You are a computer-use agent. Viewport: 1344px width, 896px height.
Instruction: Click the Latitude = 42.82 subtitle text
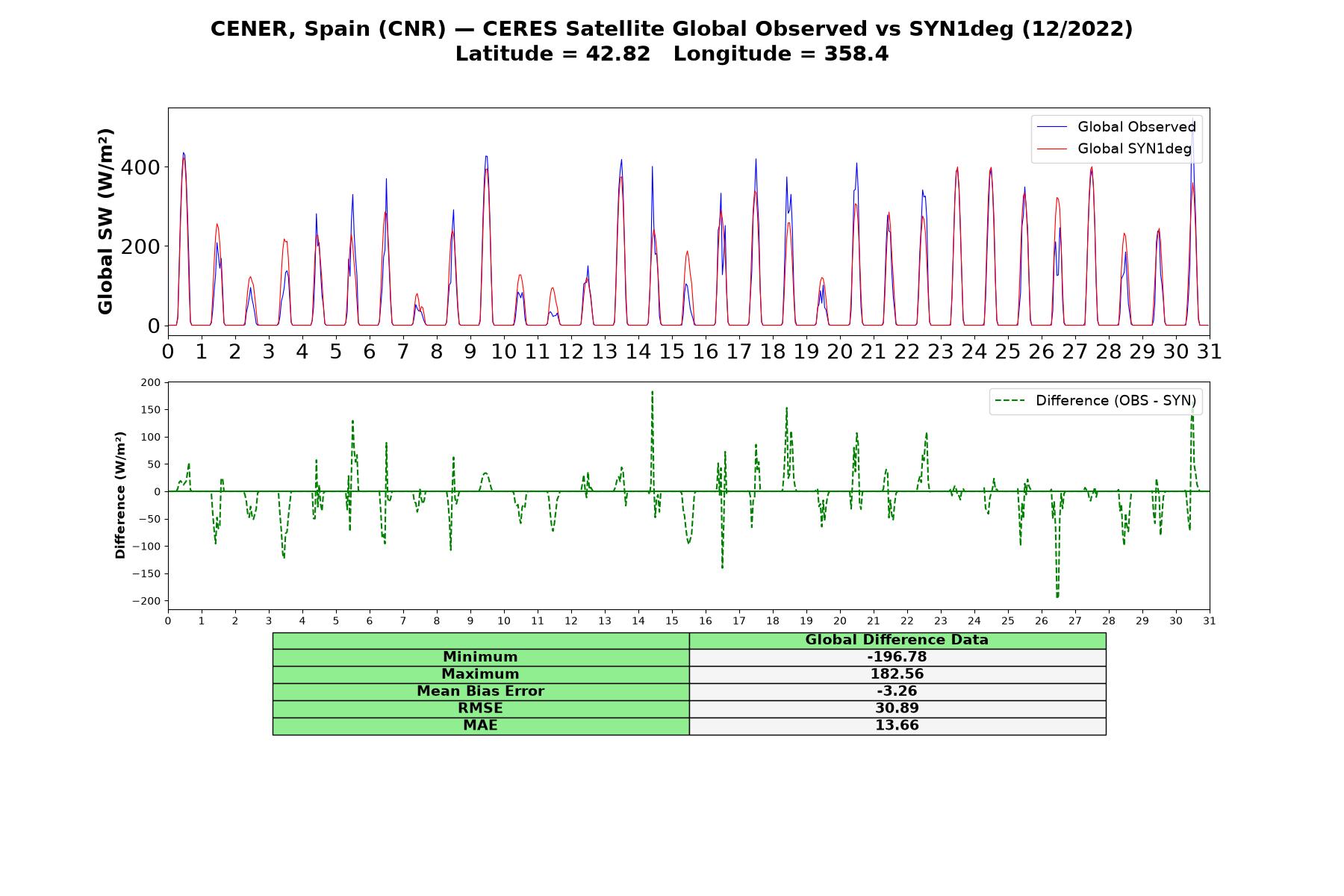[x=553, y=54]
